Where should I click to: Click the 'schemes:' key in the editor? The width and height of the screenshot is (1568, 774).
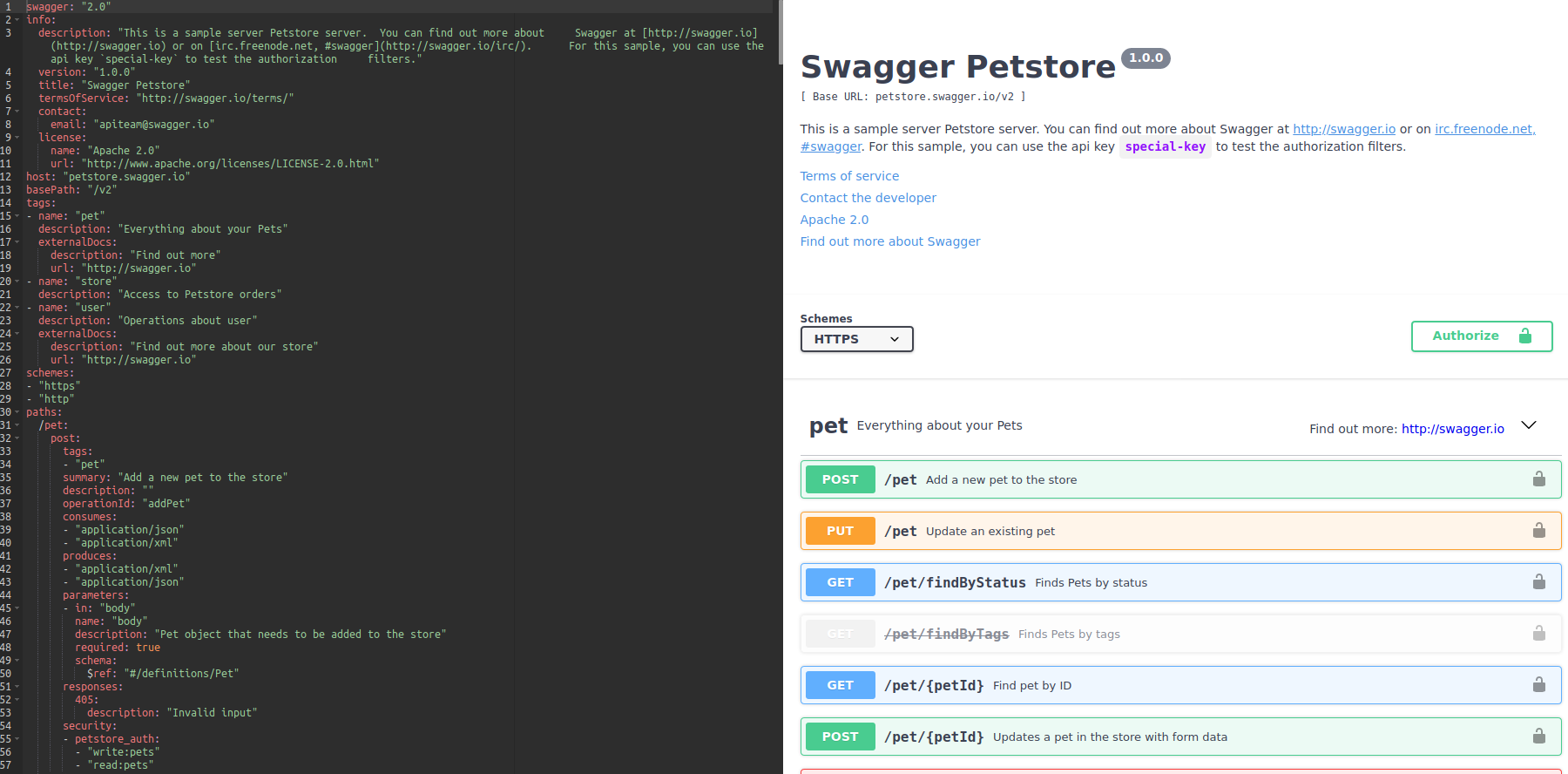[x=51, y=373]
